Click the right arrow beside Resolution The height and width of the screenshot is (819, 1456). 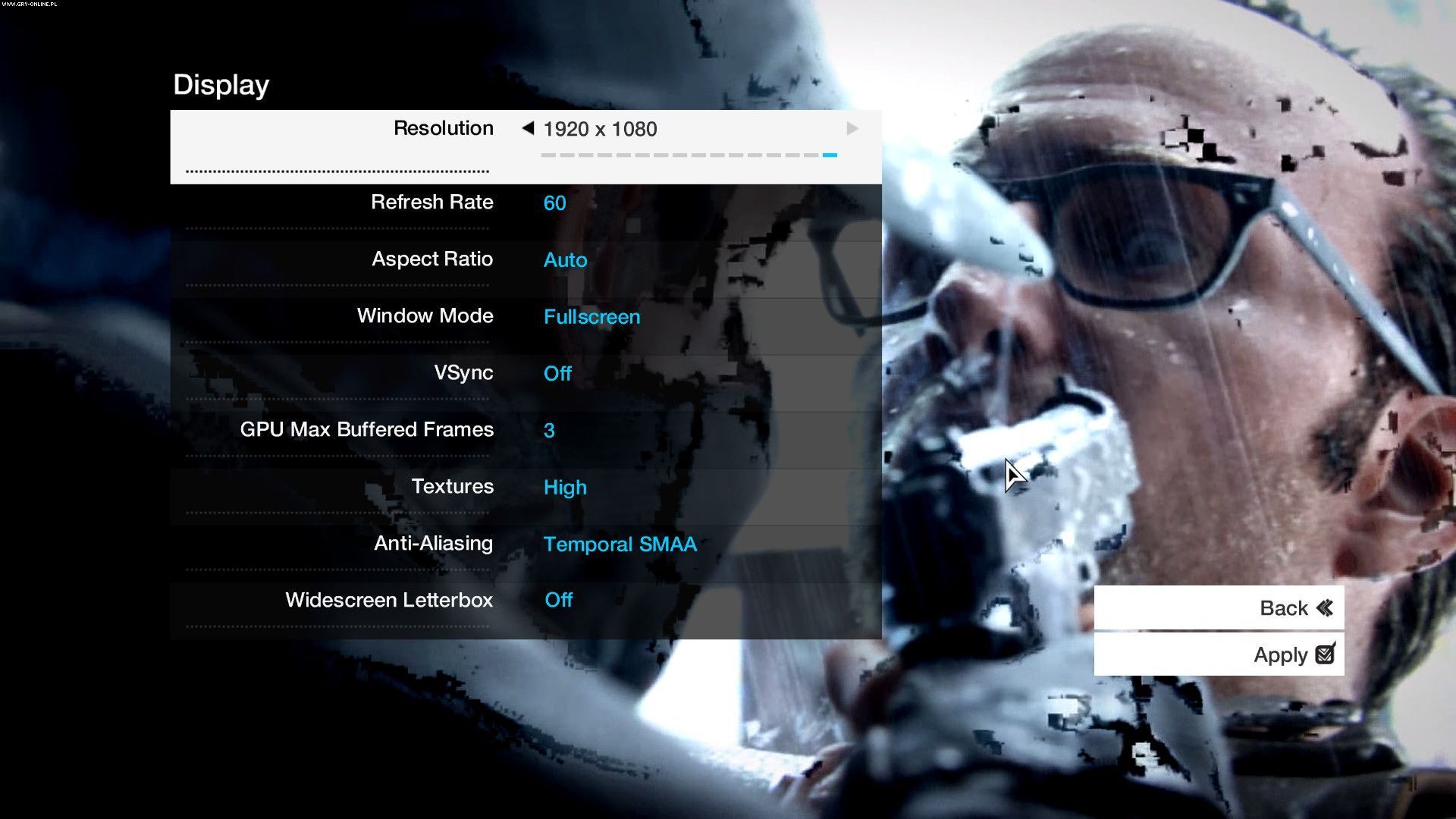pyautogui.click(x=852, y=129)
